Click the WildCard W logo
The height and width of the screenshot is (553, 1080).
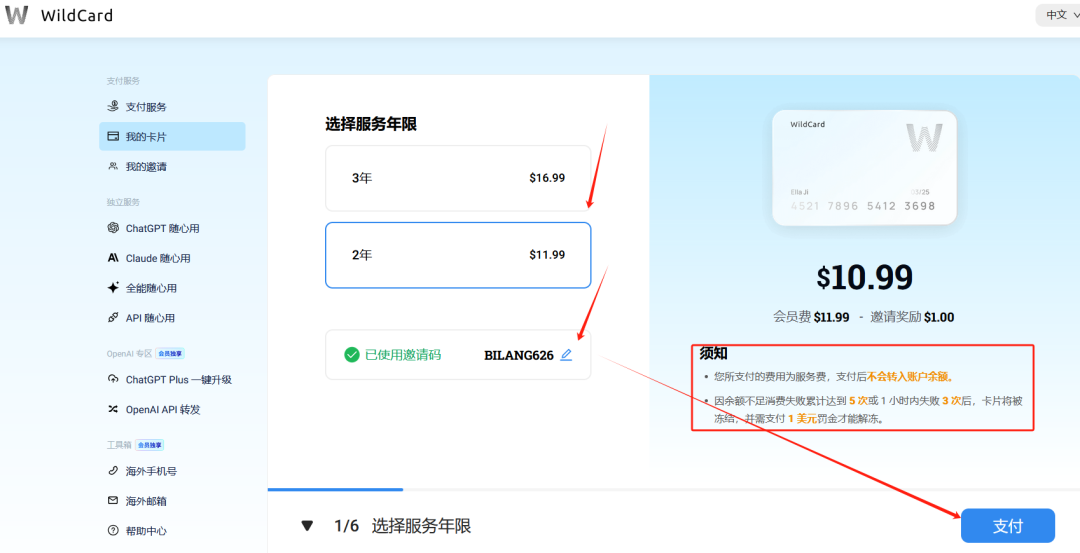17,15
